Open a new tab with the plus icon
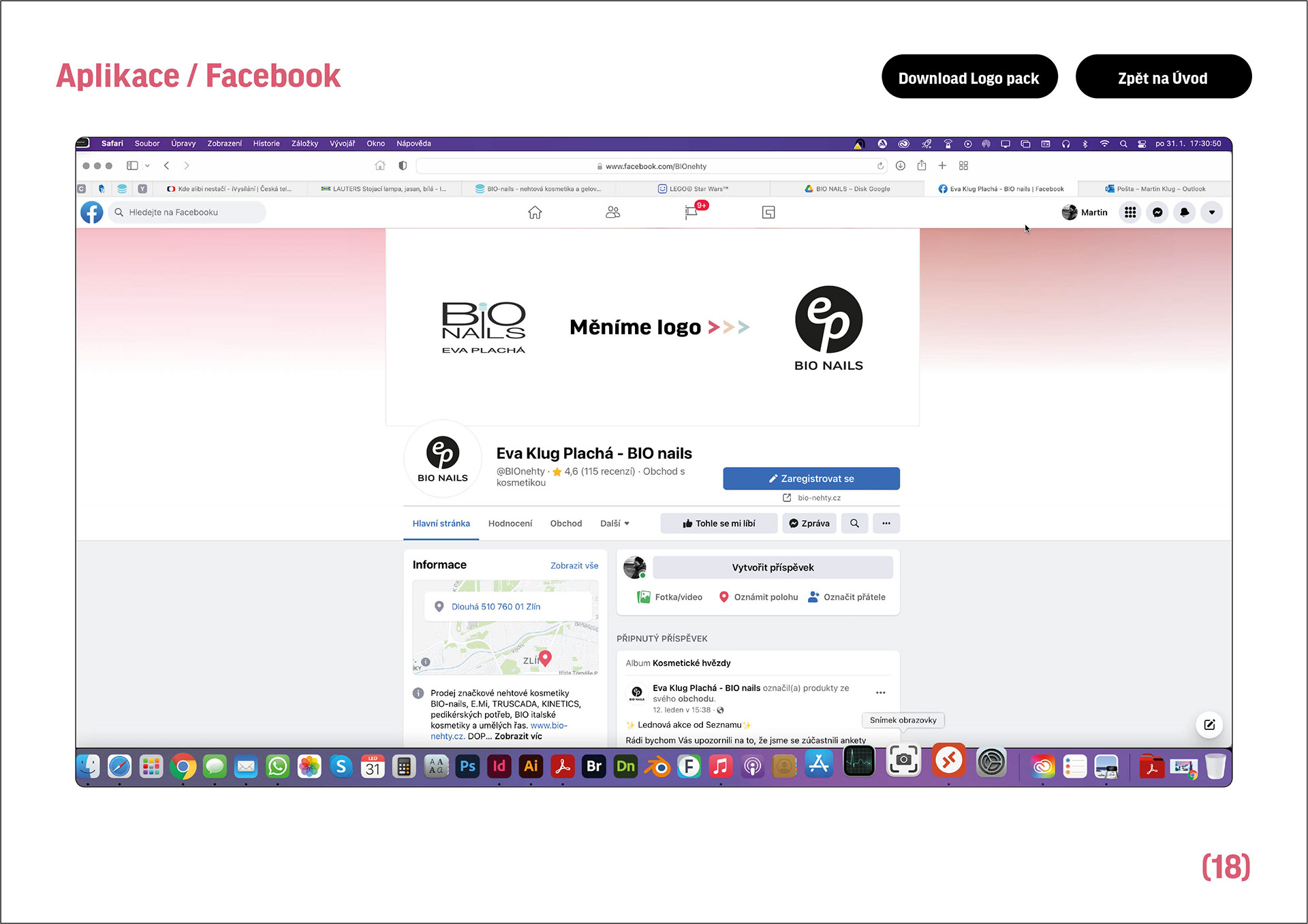The width and height of the screenshot is (1308, 924). (942, 165)
